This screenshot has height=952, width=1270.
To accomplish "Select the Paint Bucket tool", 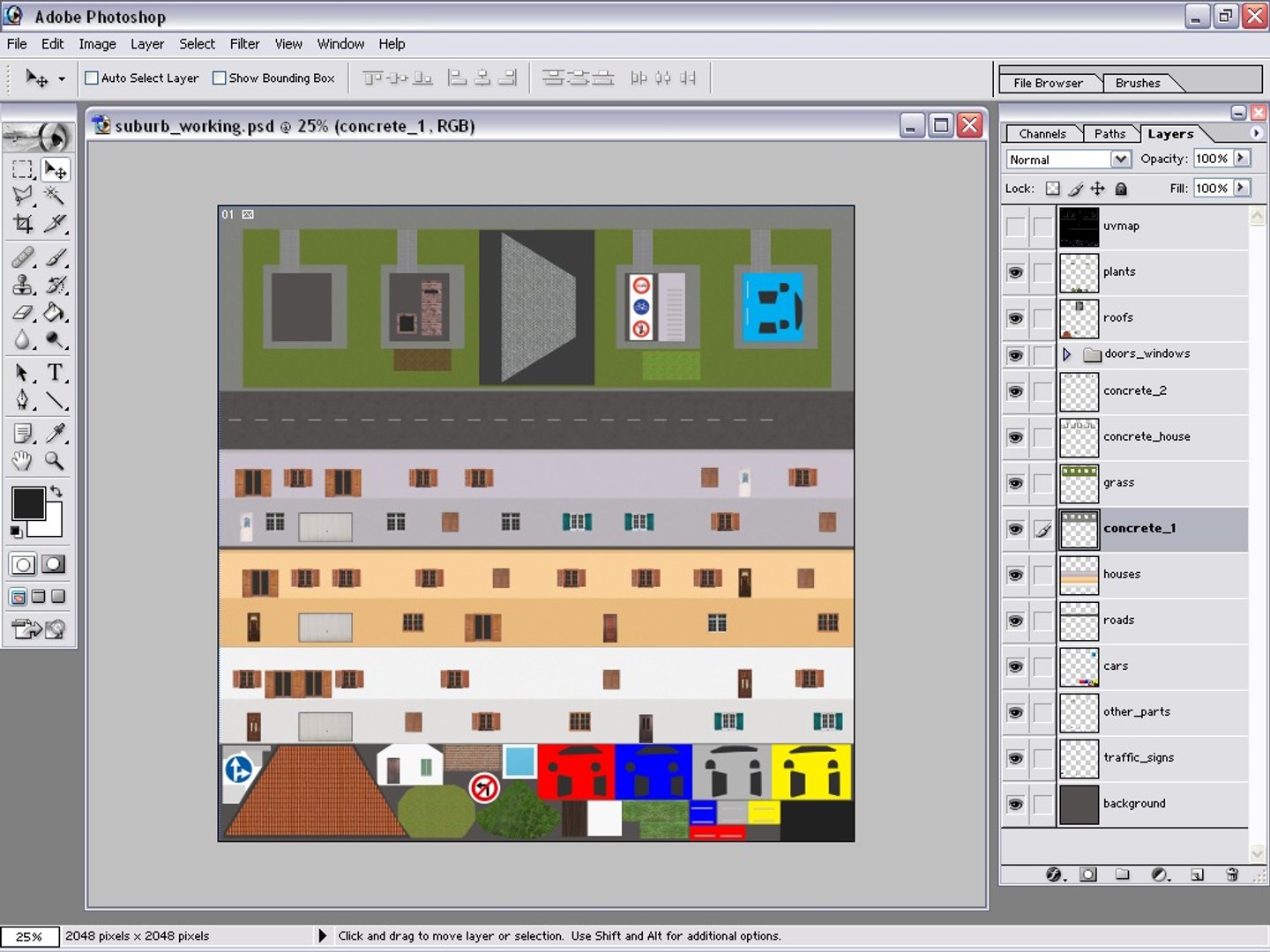I will (x=55, y=312).
